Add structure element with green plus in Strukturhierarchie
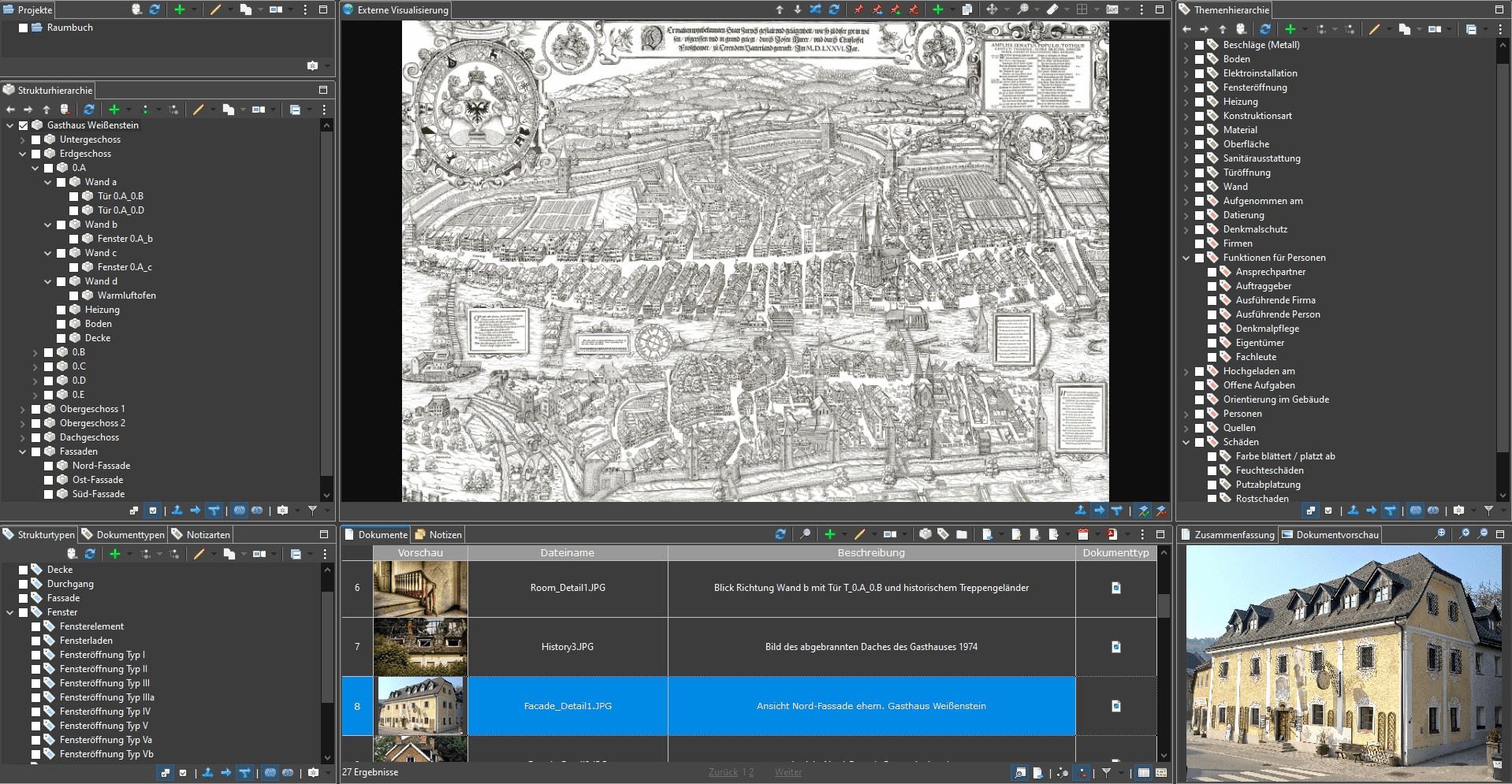1512x784 pixels. click(114, 110)
